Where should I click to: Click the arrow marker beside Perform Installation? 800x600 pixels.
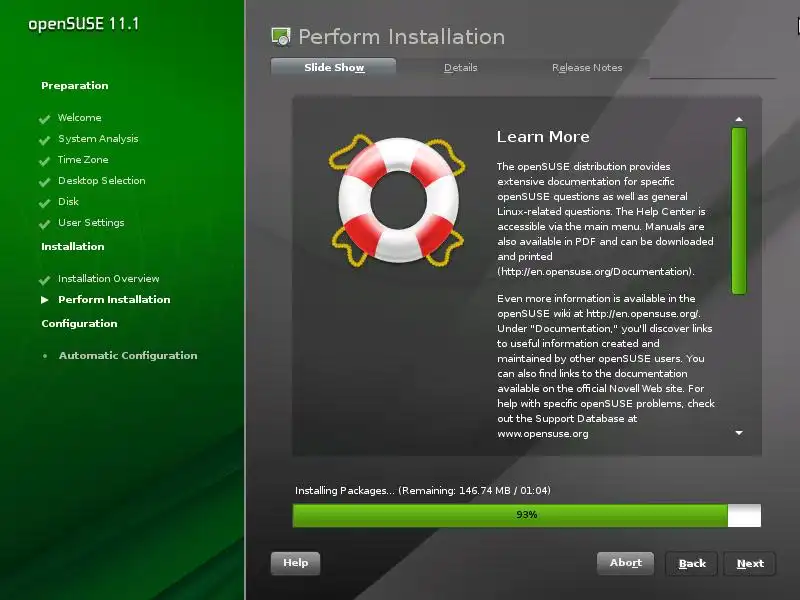tap(45, 299)
